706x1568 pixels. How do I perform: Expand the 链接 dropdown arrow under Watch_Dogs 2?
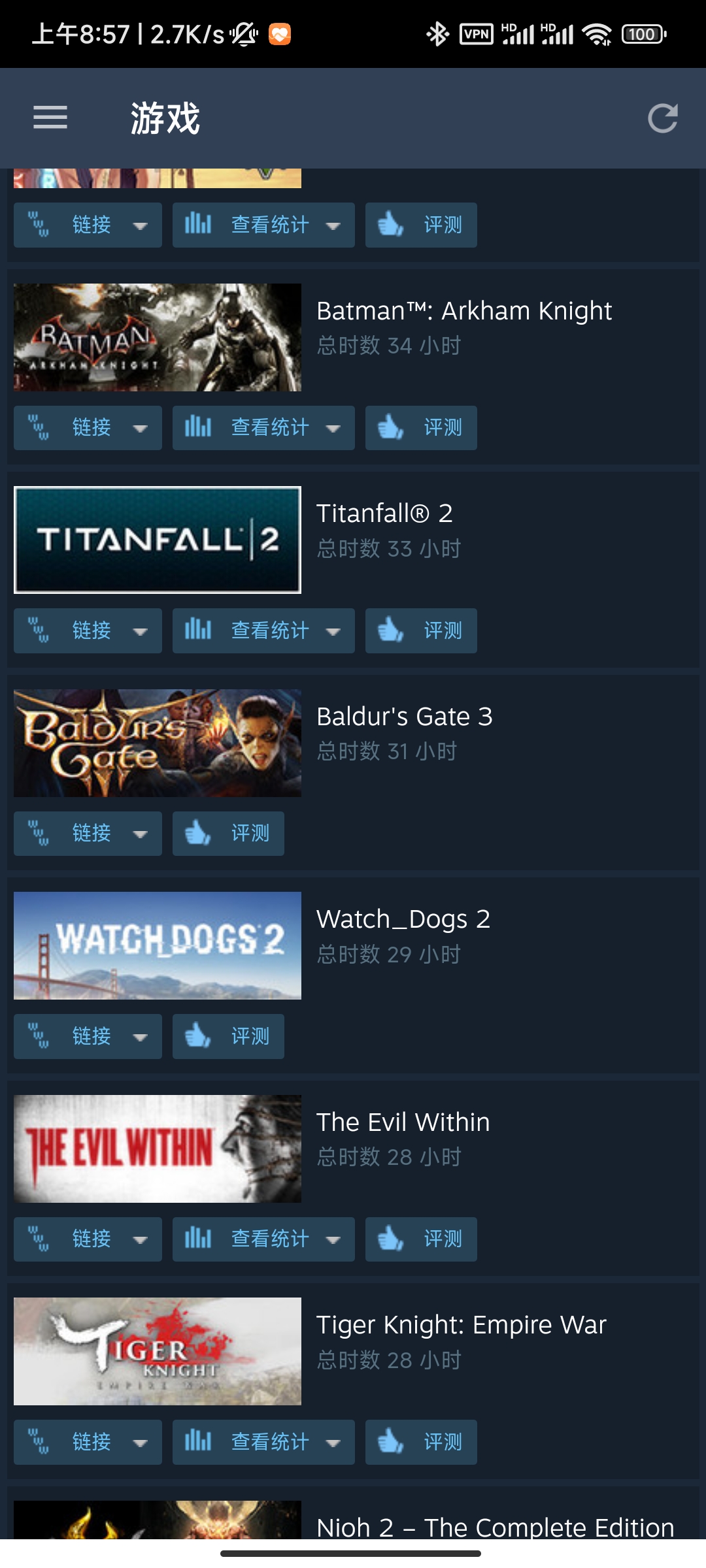click(x=141, y=1037)
